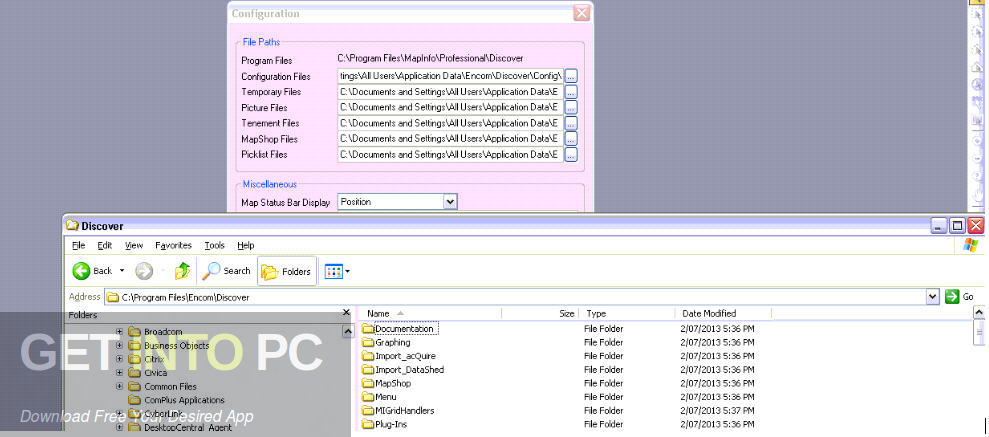Click the Configuration Files path field
Viewport: 989px width, 437px height.
(450, 76)
